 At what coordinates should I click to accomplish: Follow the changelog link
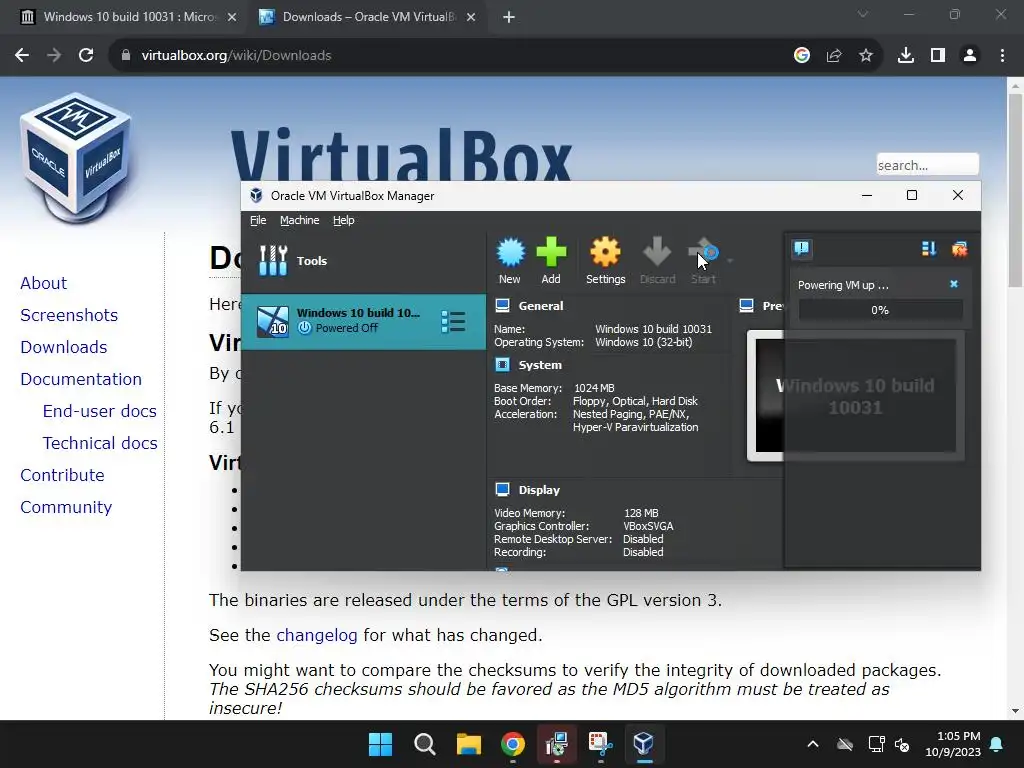pos(317,635)
